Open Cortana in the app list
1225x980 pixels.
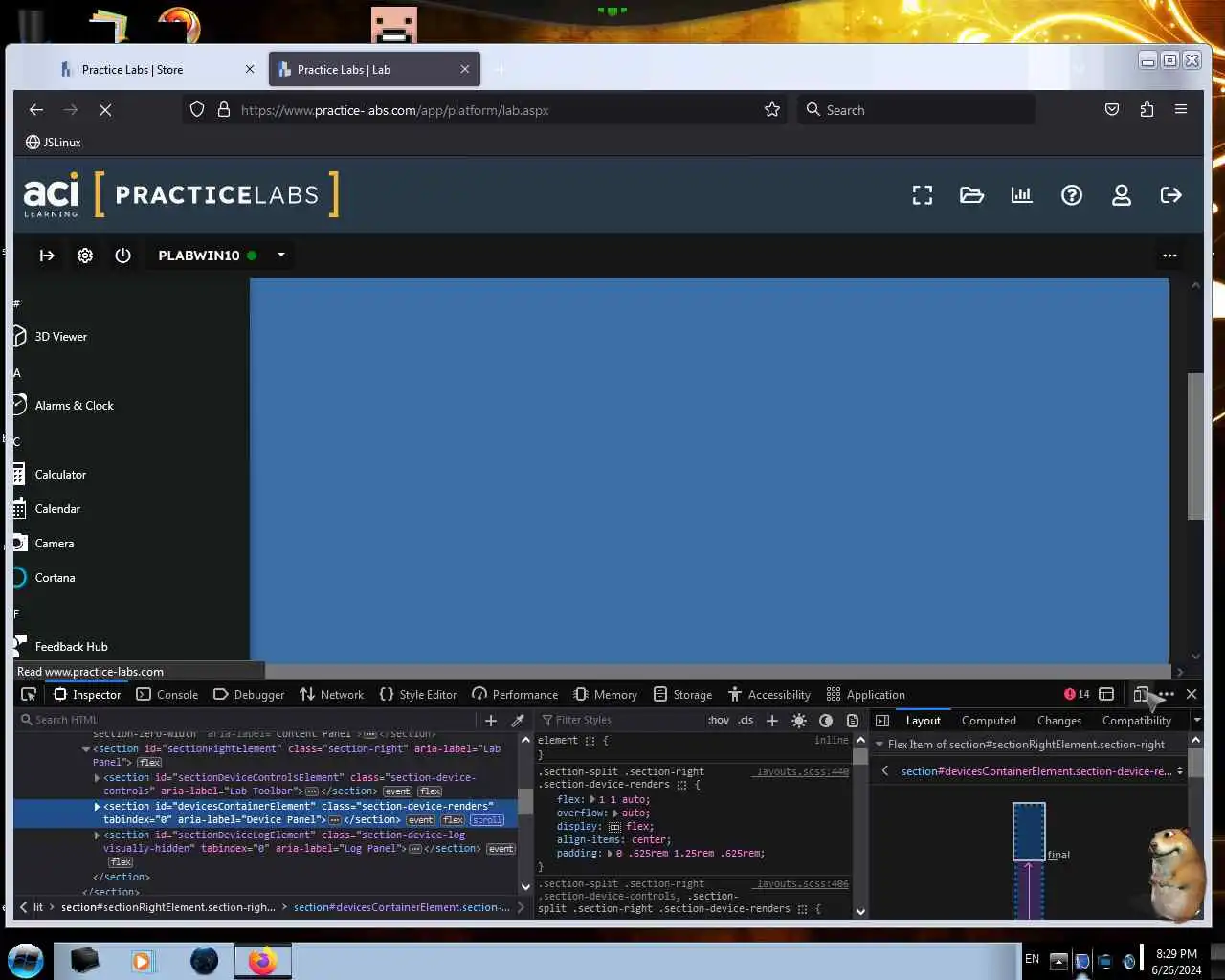pos(44,578)
